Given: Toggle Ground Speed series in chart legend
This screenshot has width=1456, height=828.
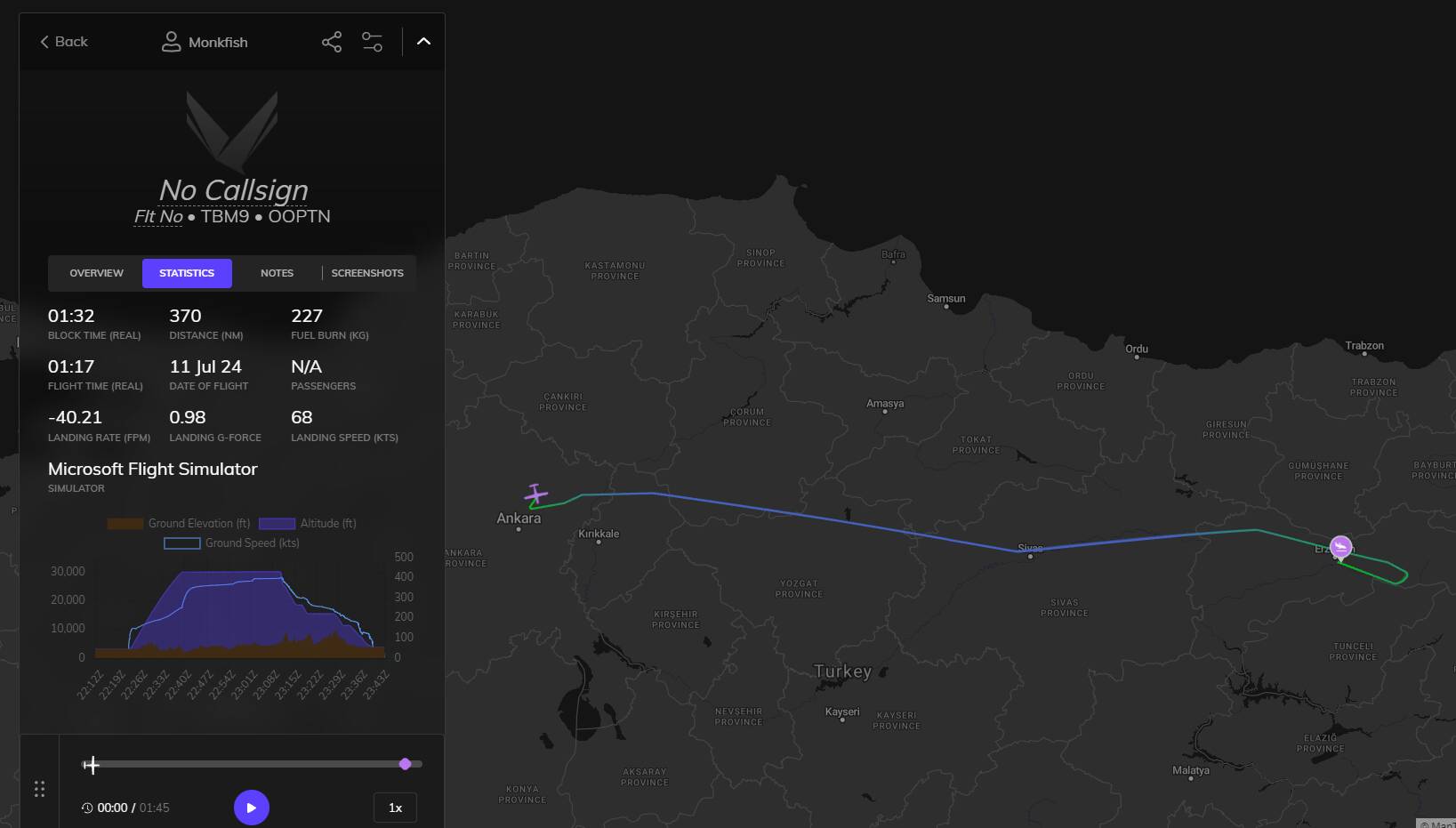Looking at the screenshot, I should tap(232, 543).
